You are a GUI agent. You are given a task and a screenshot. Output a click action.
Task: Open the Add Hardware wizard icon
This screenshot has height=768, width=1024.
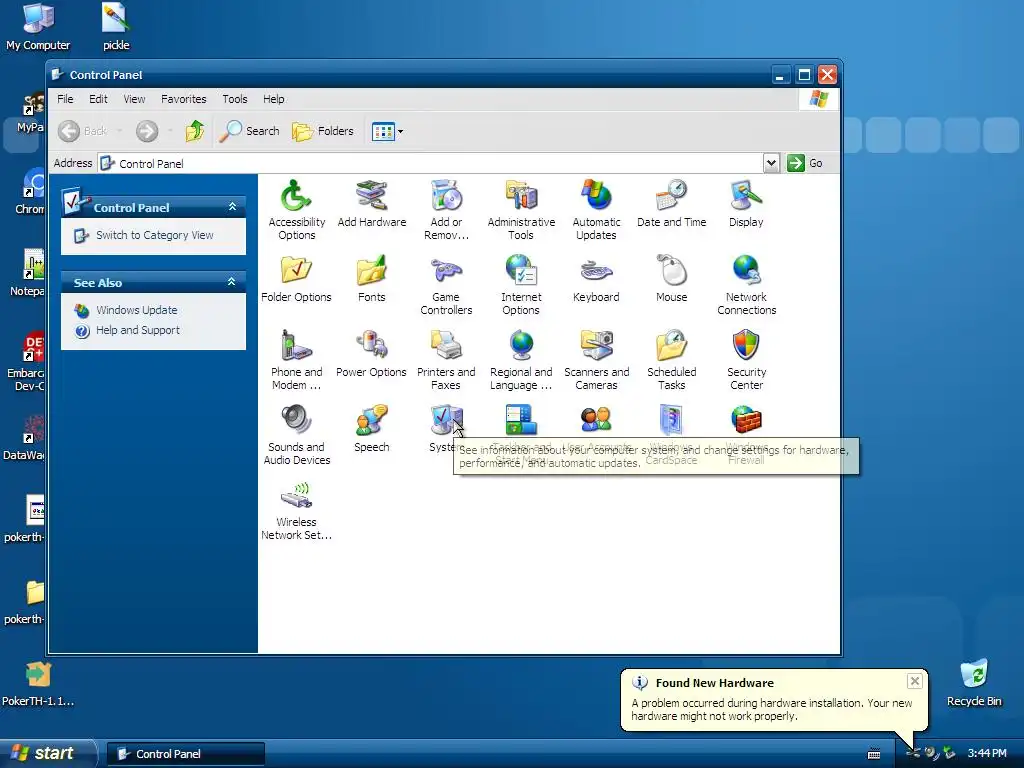tap(372, 204)
